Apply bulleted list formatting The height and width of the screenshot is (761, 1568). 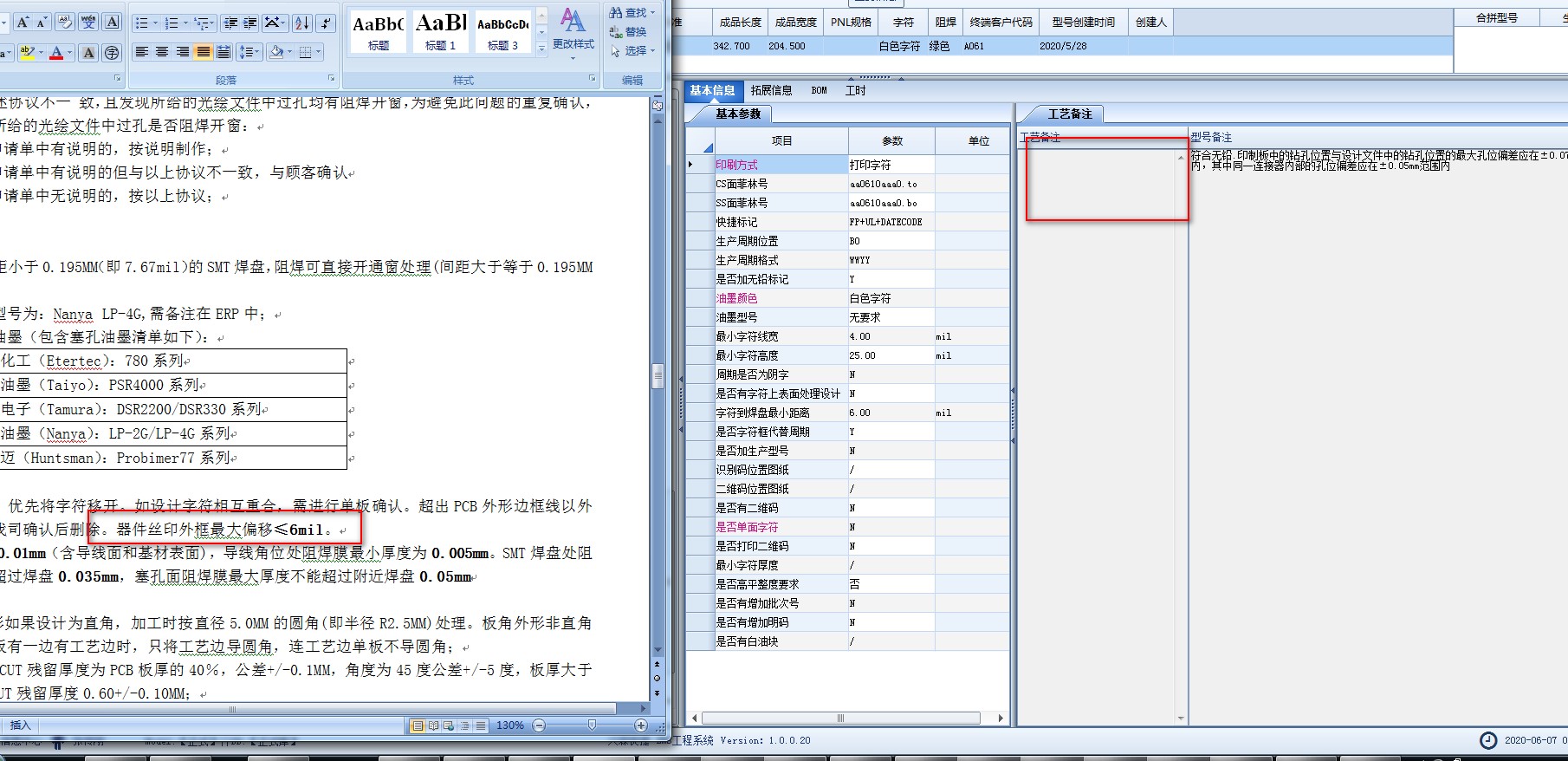[x=142, y=23]
